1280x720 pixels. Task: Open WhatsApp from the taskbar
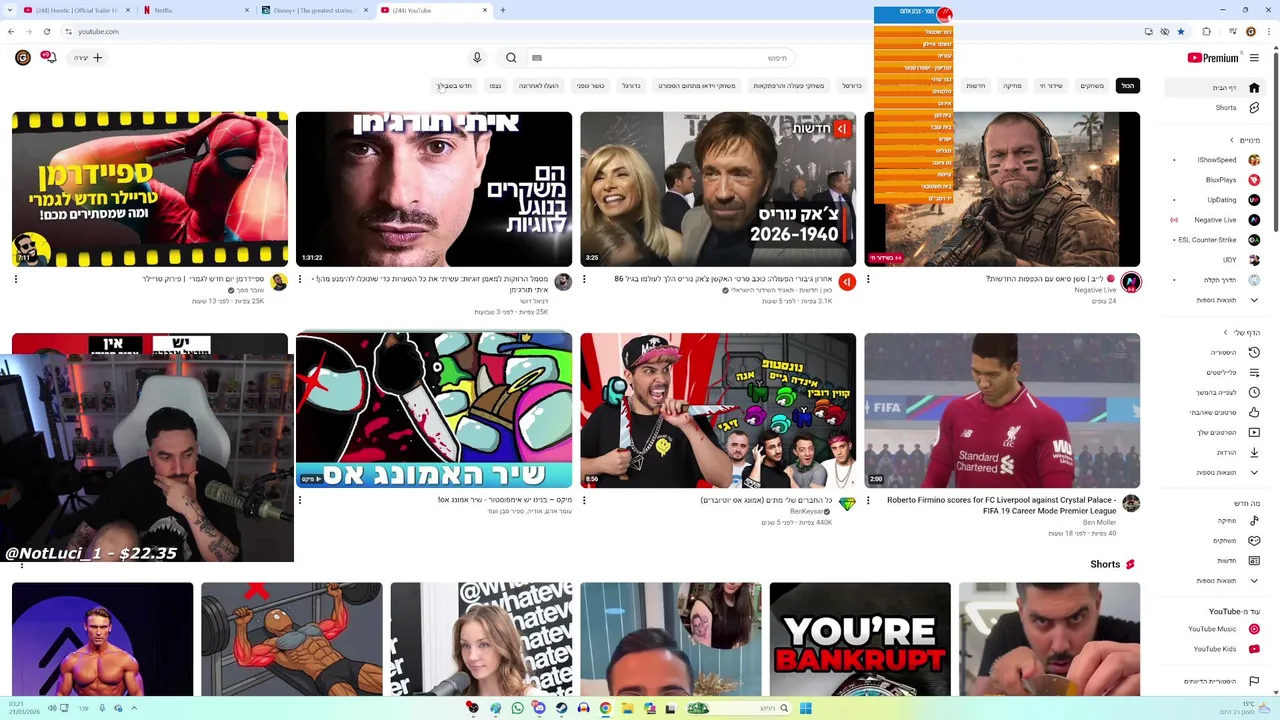pos(517,708)
